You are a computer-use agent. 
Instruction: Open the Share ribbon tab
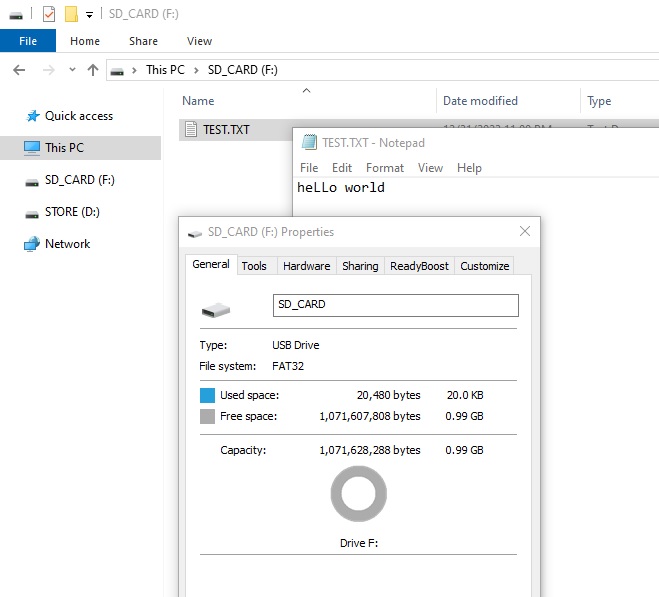coord(143,41)
